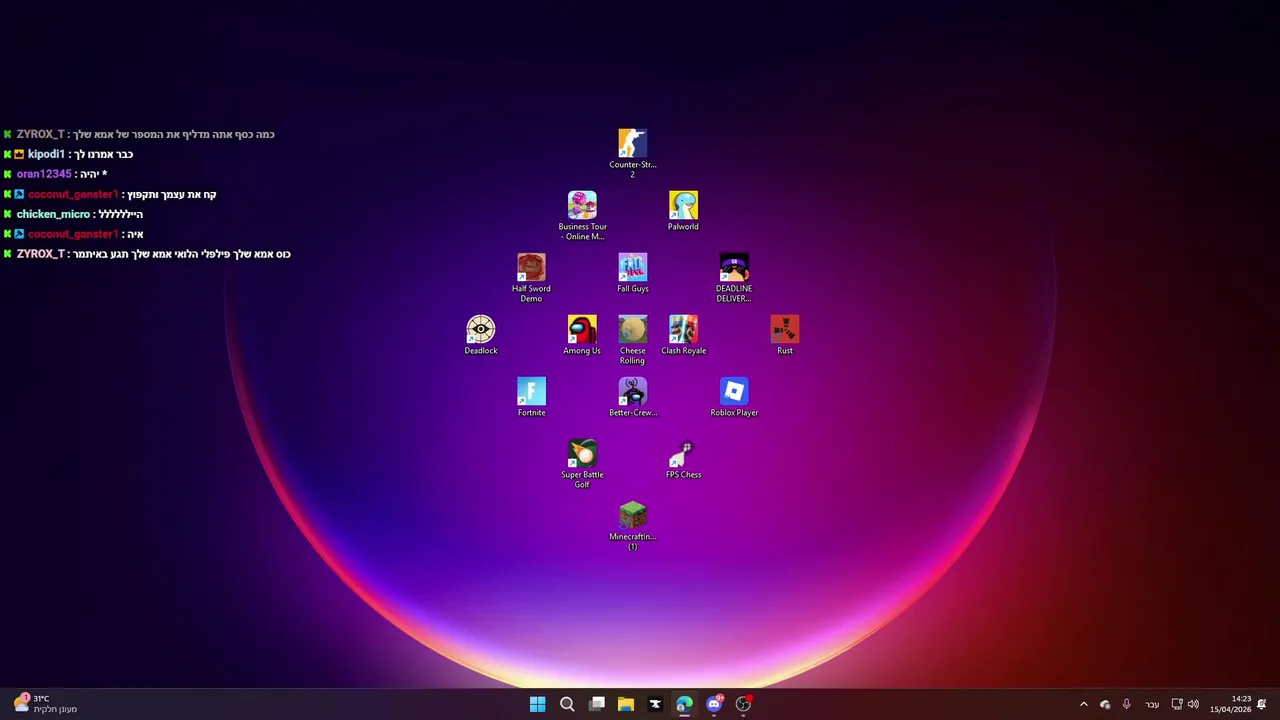The width and height of the screenshot is (1280, 720).
Task: Open the clock and calendar 14:23
Action: [x=1230, y=704]
